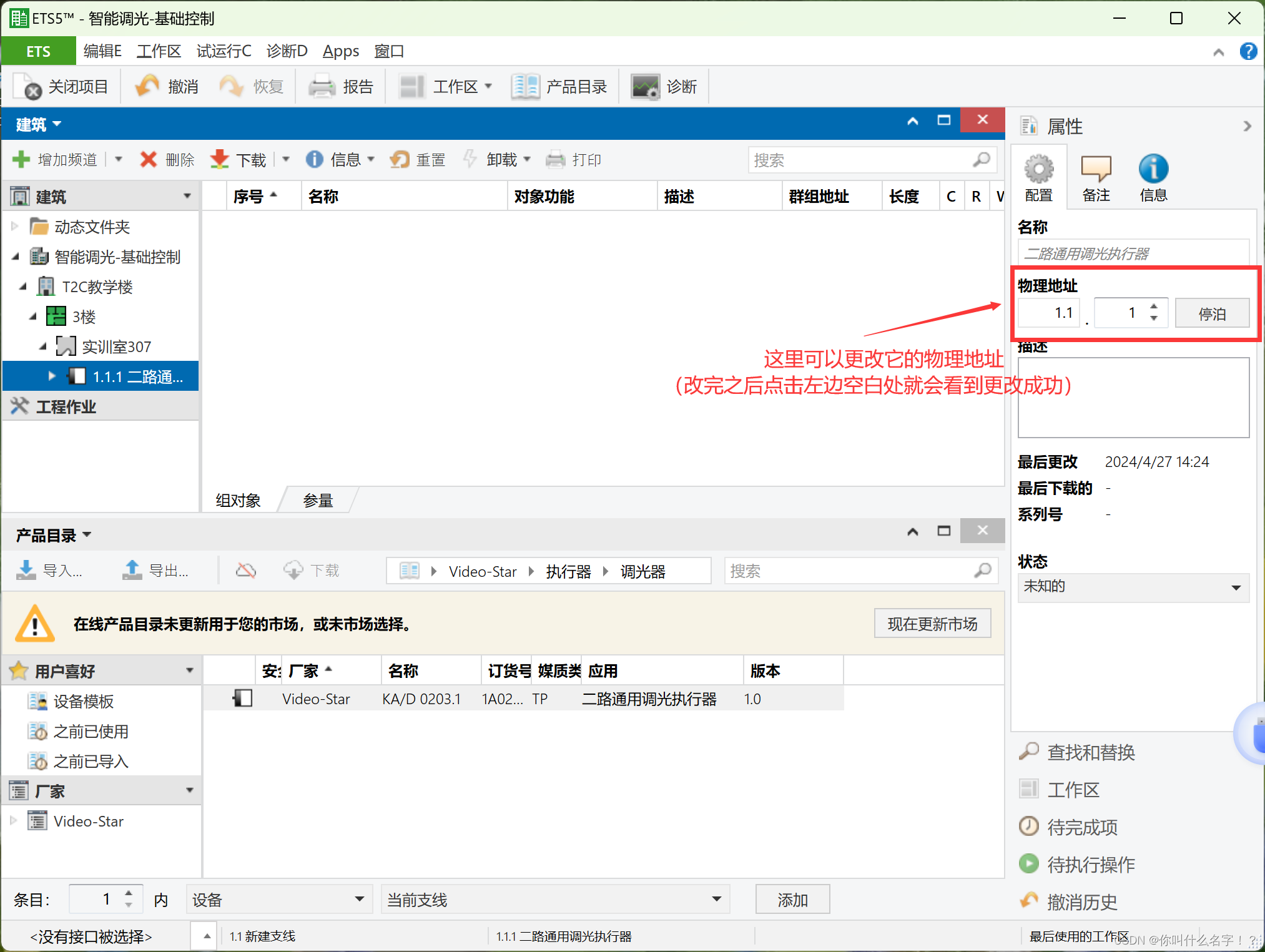Click the red Delete X icon
The image size is (1265, 952).
[149, 160]
